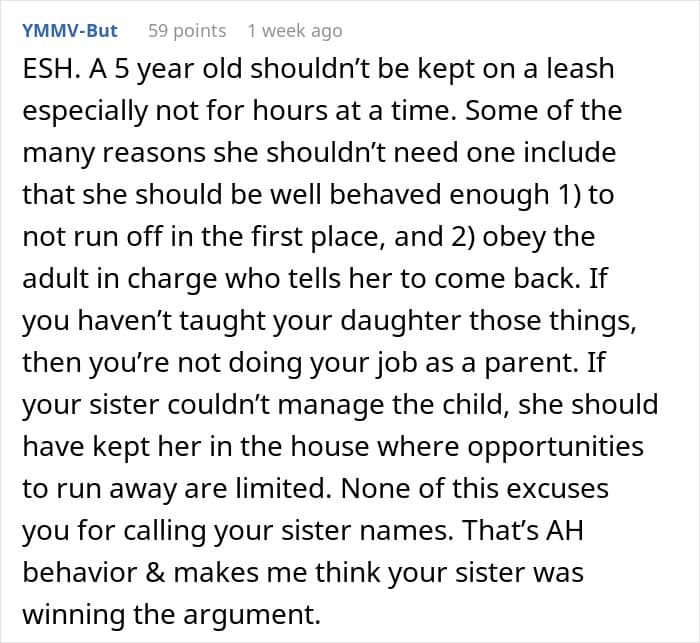Click the text 'That's AH' in the comment

point(523,531)
